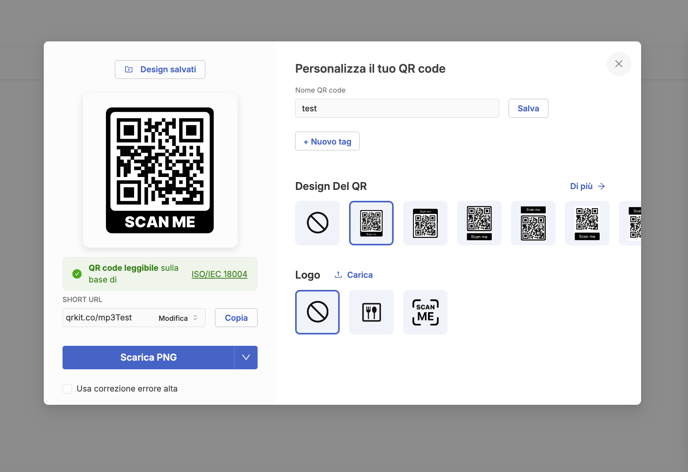This screenshot has width=688, height=472.
Task: Click the short URL qrkit.co/mp3Test text
Action: point(99,318)
